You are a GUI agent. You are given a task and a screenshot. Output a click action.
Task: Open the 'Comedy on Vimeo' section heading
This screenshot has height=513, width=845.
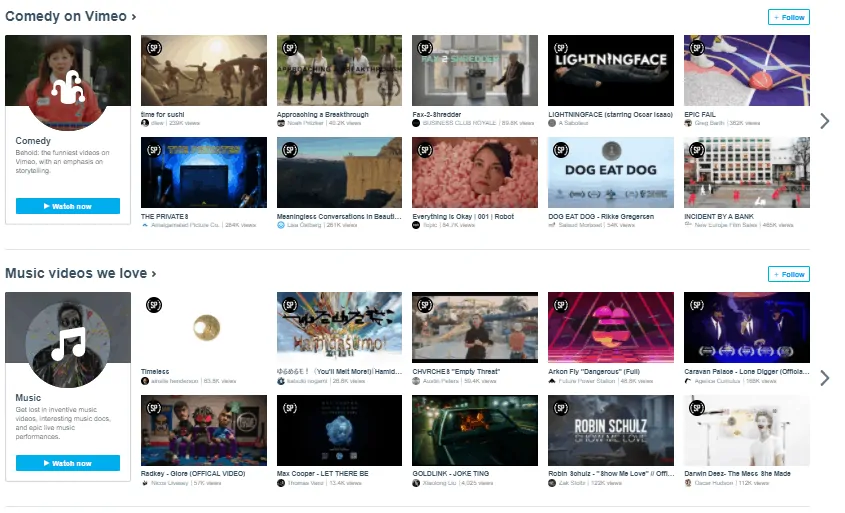coord(70,16)
